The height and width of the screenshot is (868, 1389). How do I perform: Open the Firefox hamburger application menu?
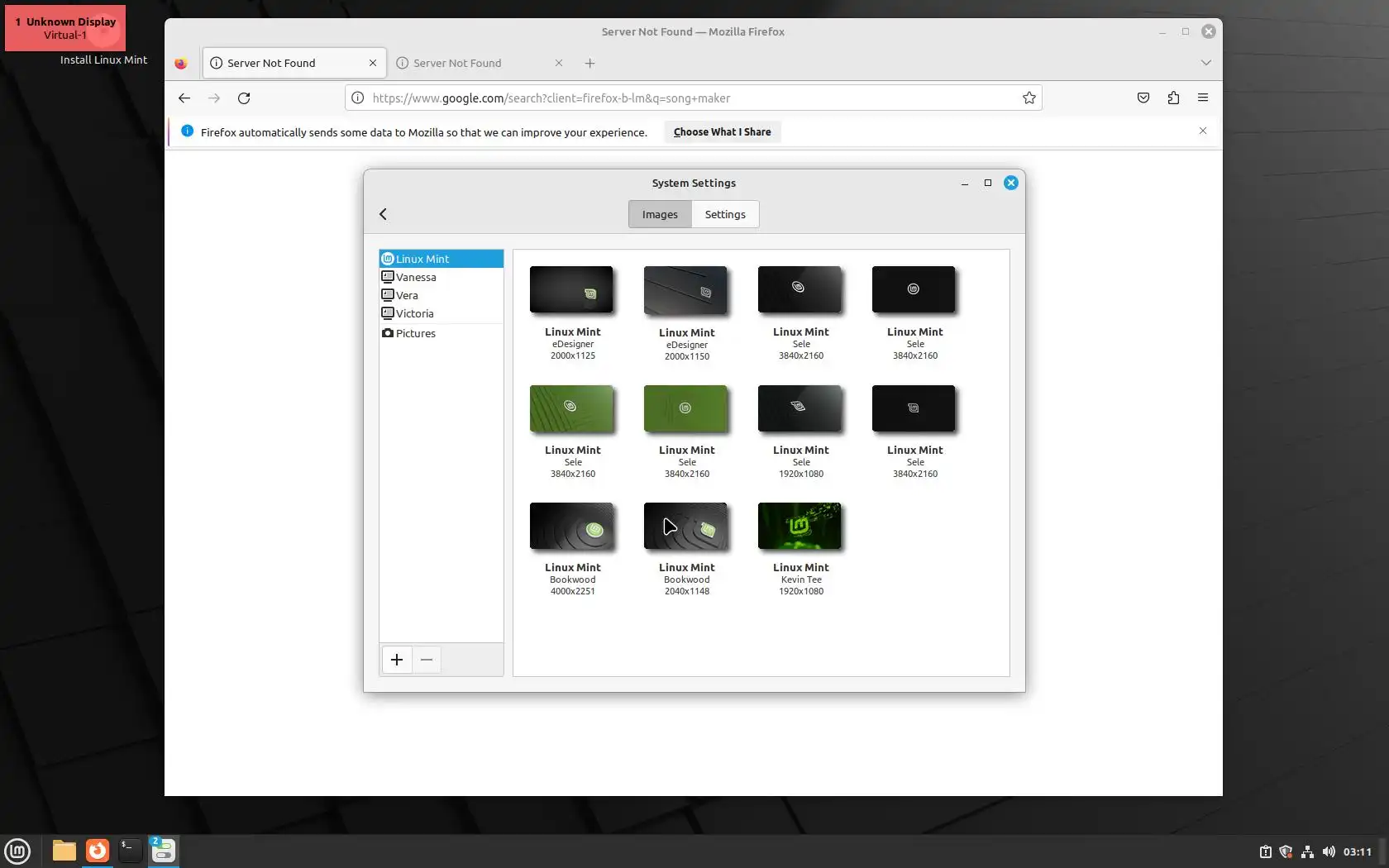(x=1203, y=98)
